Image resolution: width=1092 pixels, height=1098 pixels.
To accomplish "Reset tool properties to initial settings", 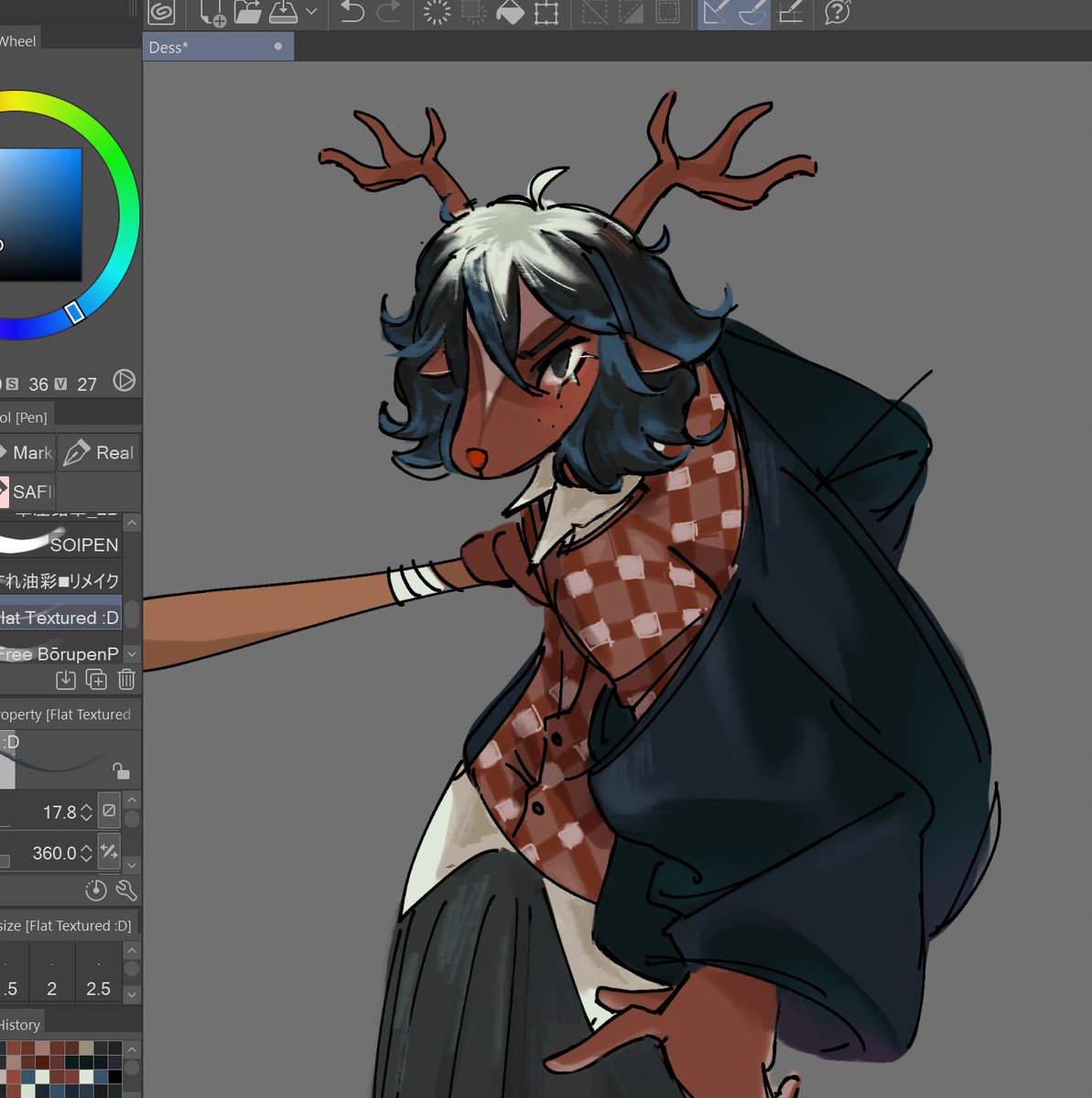I will pyautogui.click(x=95, y=890).
